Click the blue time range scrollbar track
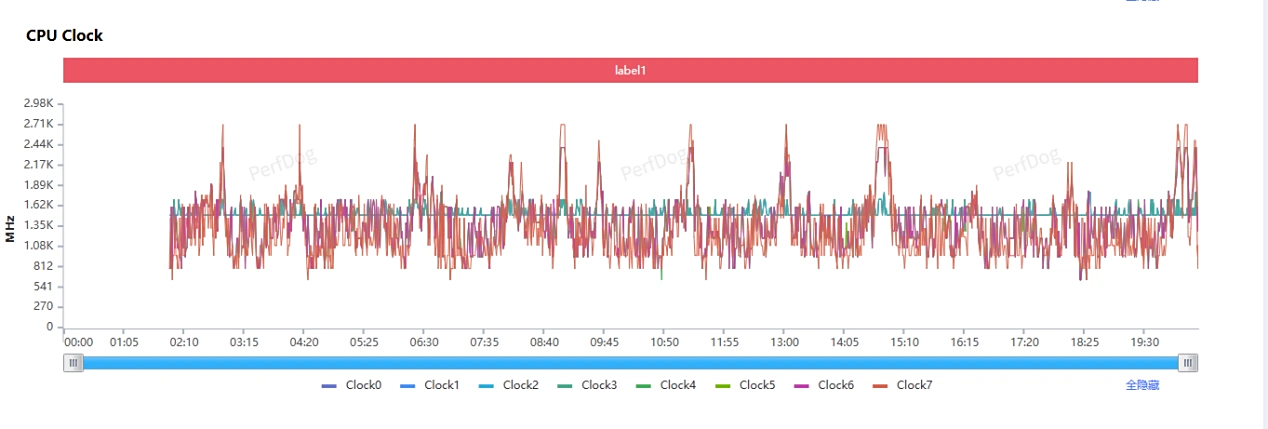The width and height of the screenshot is (1268, 429). [x=630, y=363]
